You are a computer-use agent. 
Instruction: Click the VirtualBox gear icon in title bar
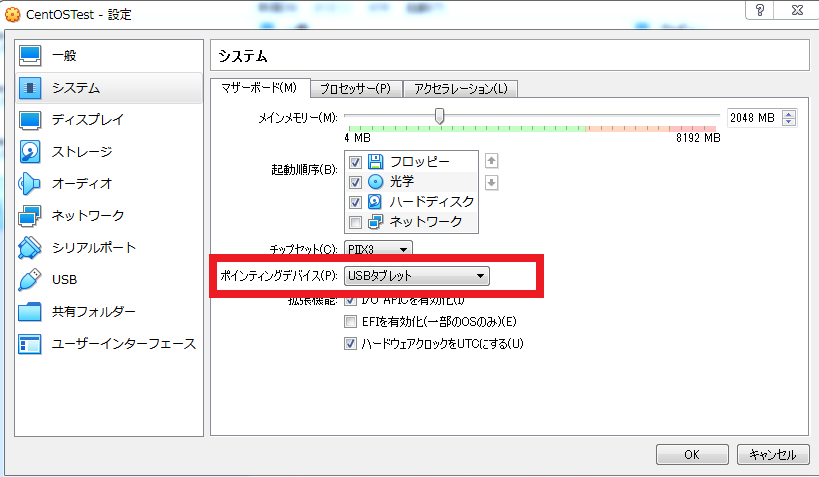[x=11, y=15]
